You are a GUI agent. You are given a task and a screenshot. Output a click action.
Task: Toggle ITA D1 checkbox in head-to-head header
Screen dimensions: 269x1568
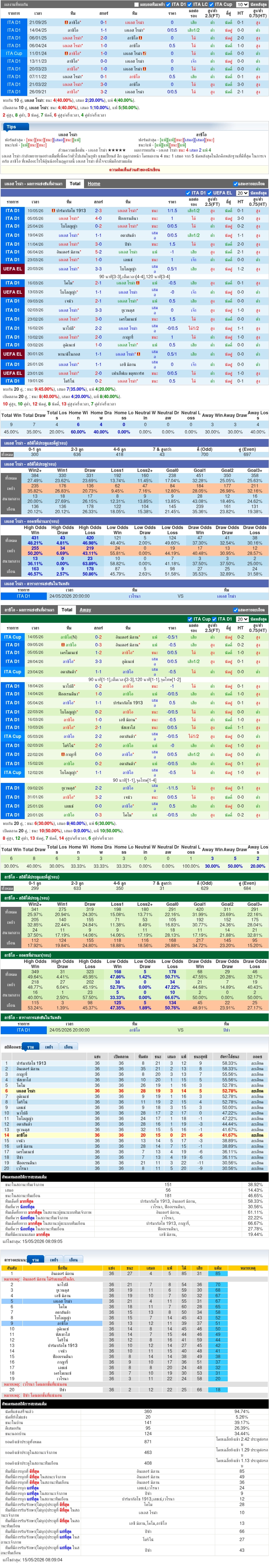(x=168, y=4)
